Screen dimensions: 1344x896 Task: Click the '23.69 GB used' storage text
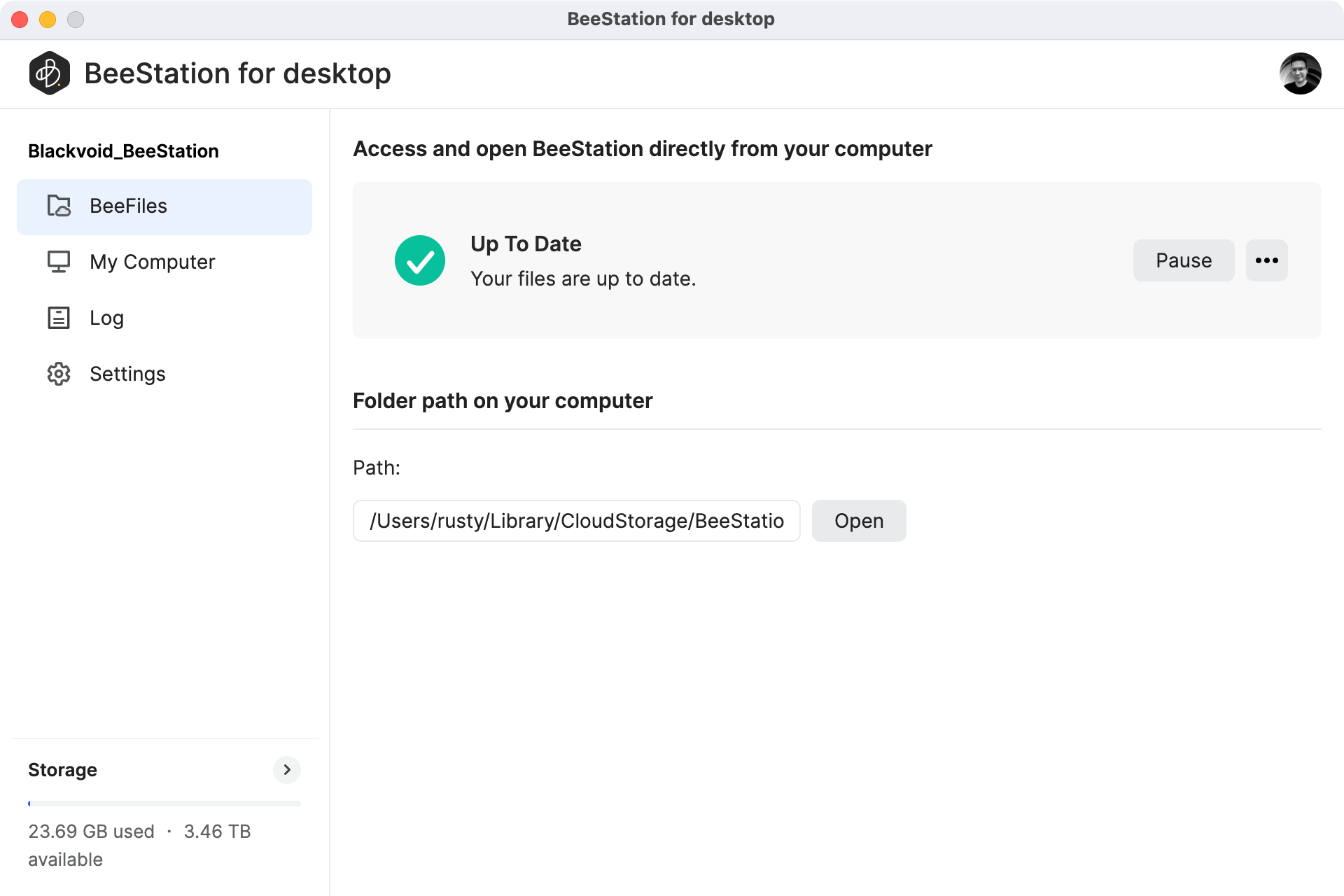pos(91,832)
